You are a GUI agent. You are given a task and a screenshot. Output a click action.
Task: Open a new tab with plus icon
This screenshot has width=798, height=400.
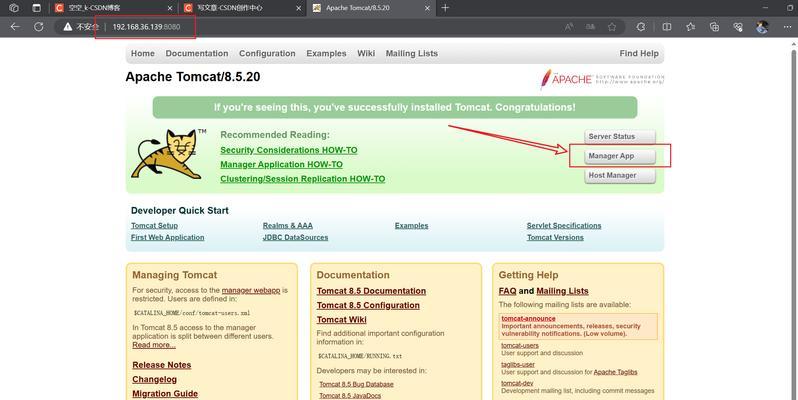tap(445, 8)
